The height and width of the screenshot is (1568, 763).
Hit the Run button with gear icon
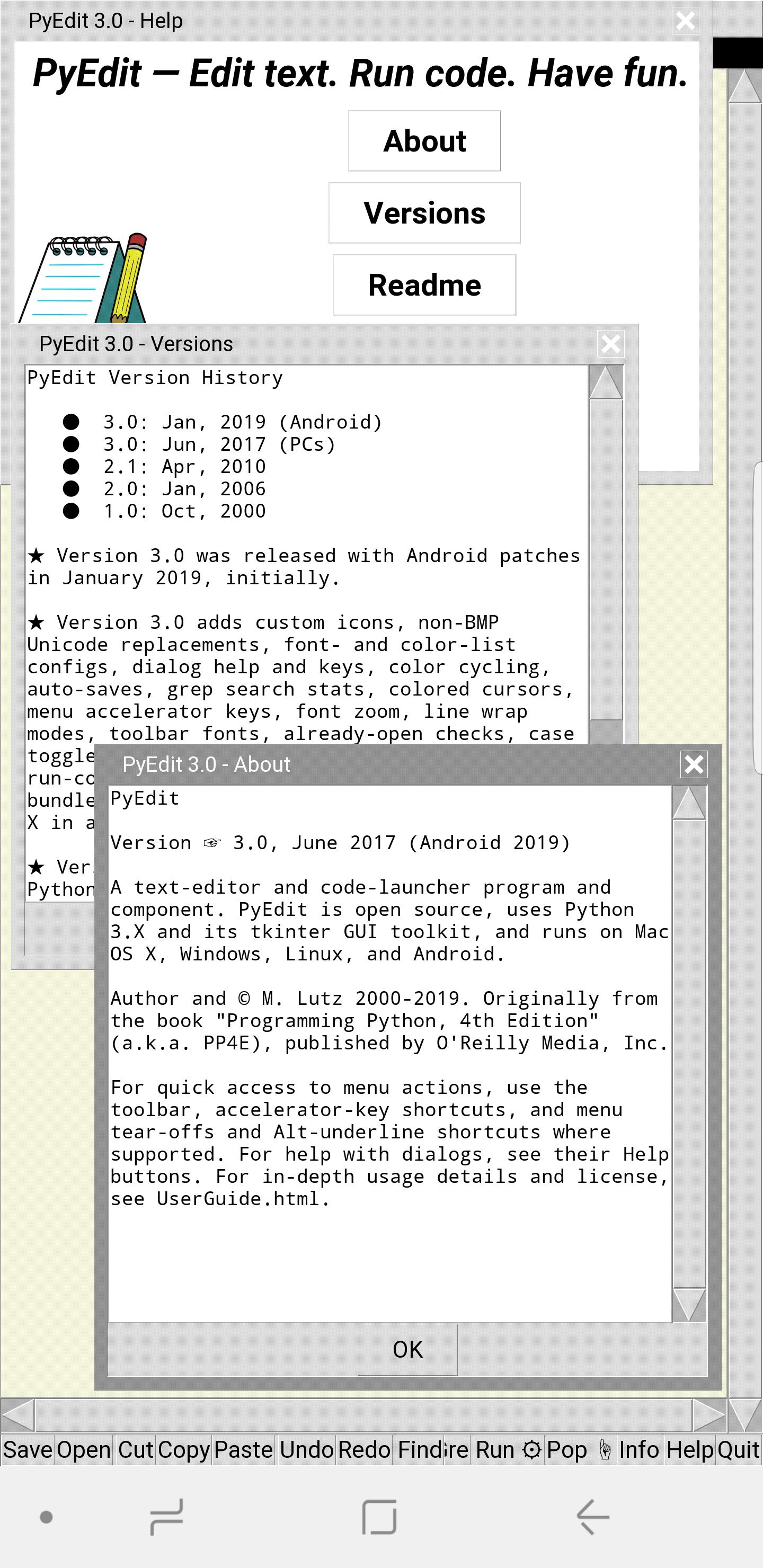click(508, 1450)
